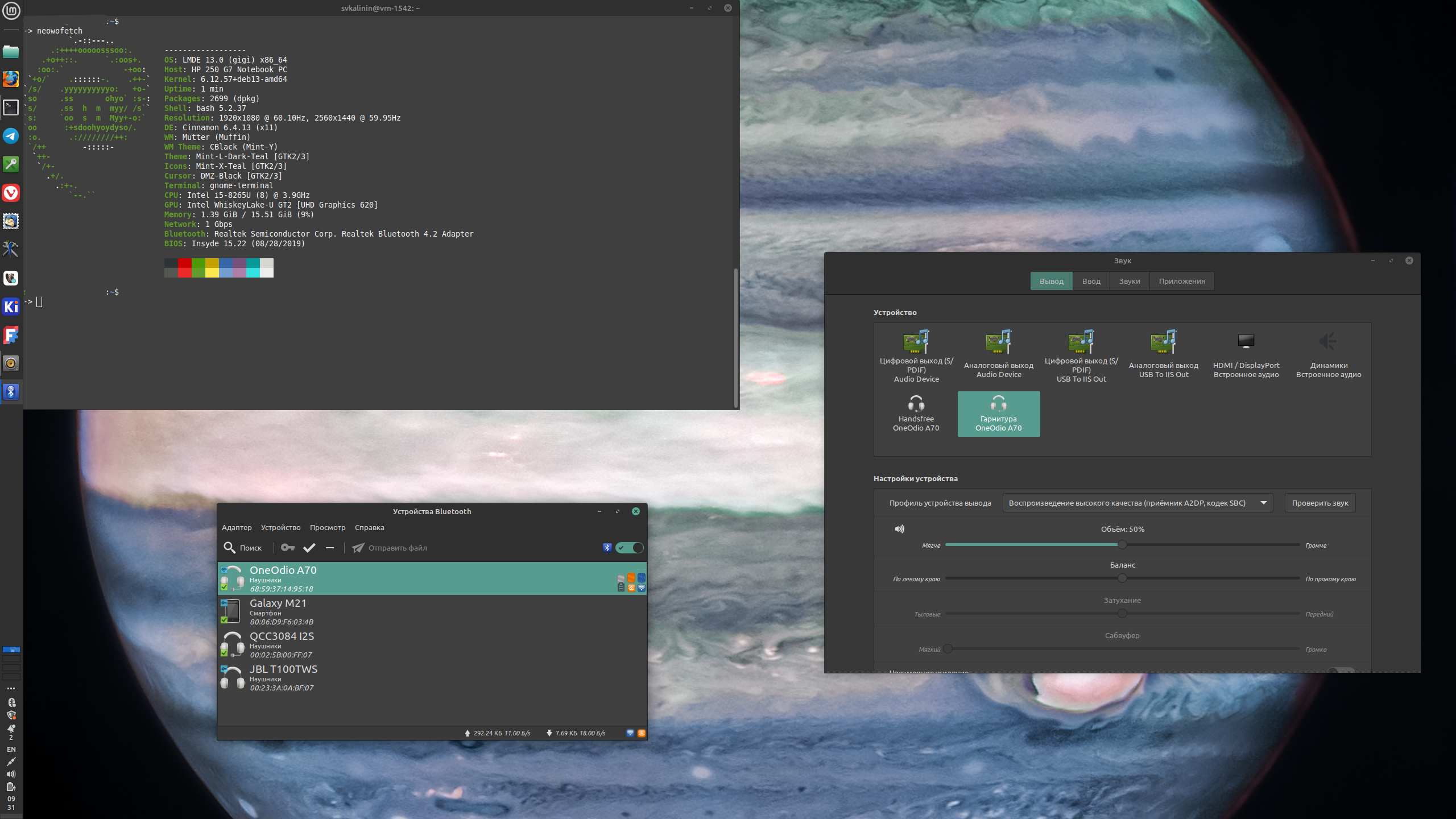Screen dimensions: 1456x819
Task: Choose the Handsfree OneOdio A70 output device
Action: coord(916,413)
